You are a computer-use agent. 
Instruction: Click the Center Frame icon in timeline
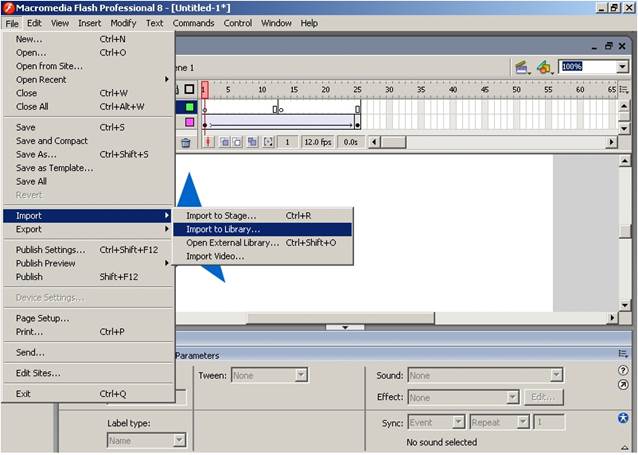pyautogui.click(x=208, y=142)
